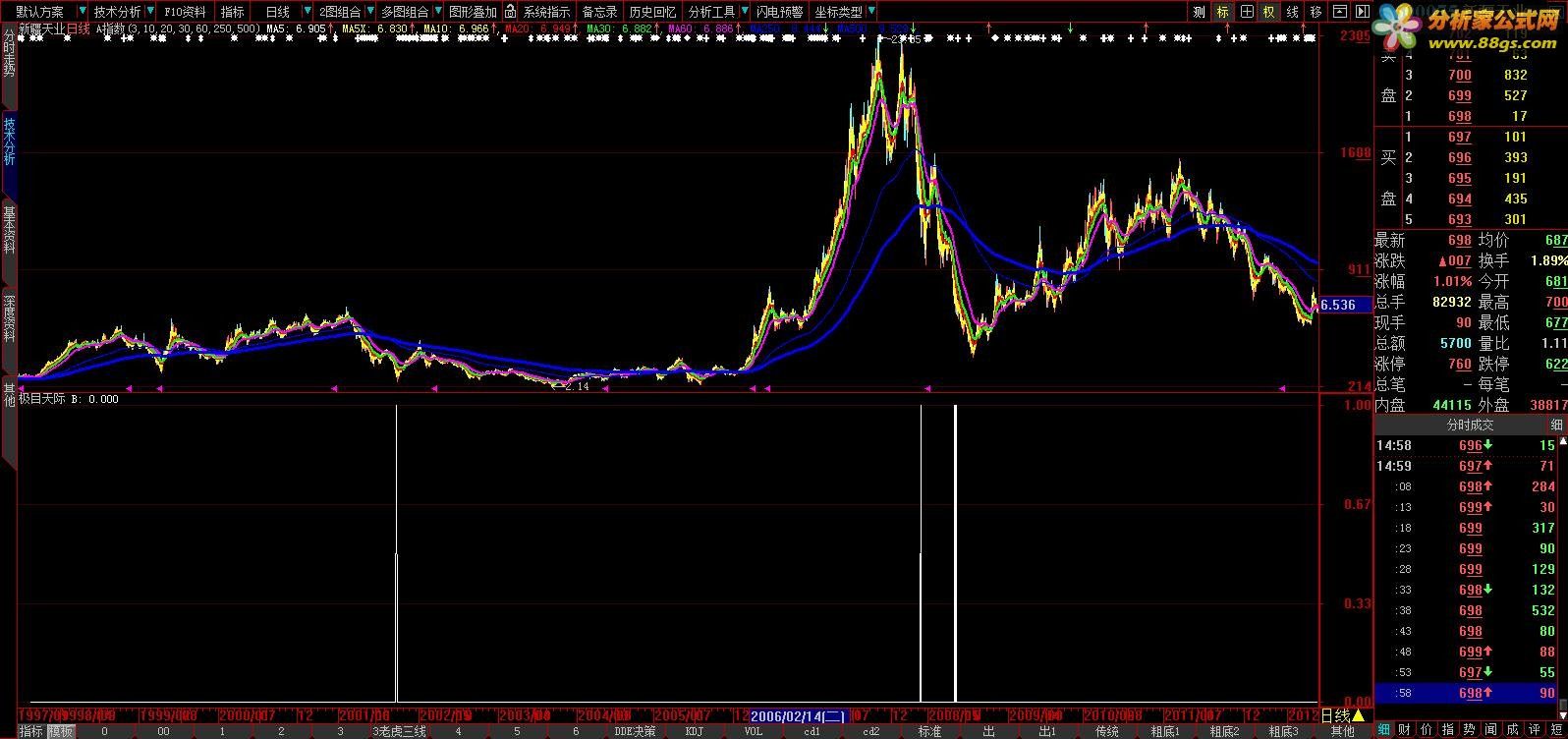Click the 系统指示 menu item
Viewport: 1568px width, 739px height.
(x=546, y=12)
